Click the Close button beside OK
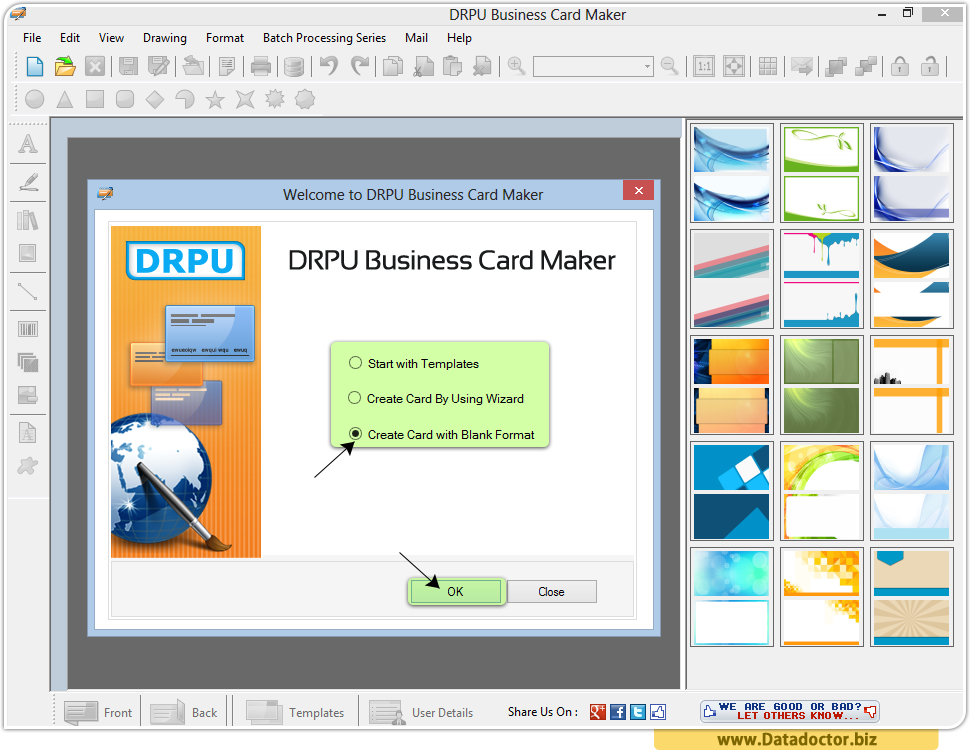This screenshot has height=750, width=970. tap(551, 592)
